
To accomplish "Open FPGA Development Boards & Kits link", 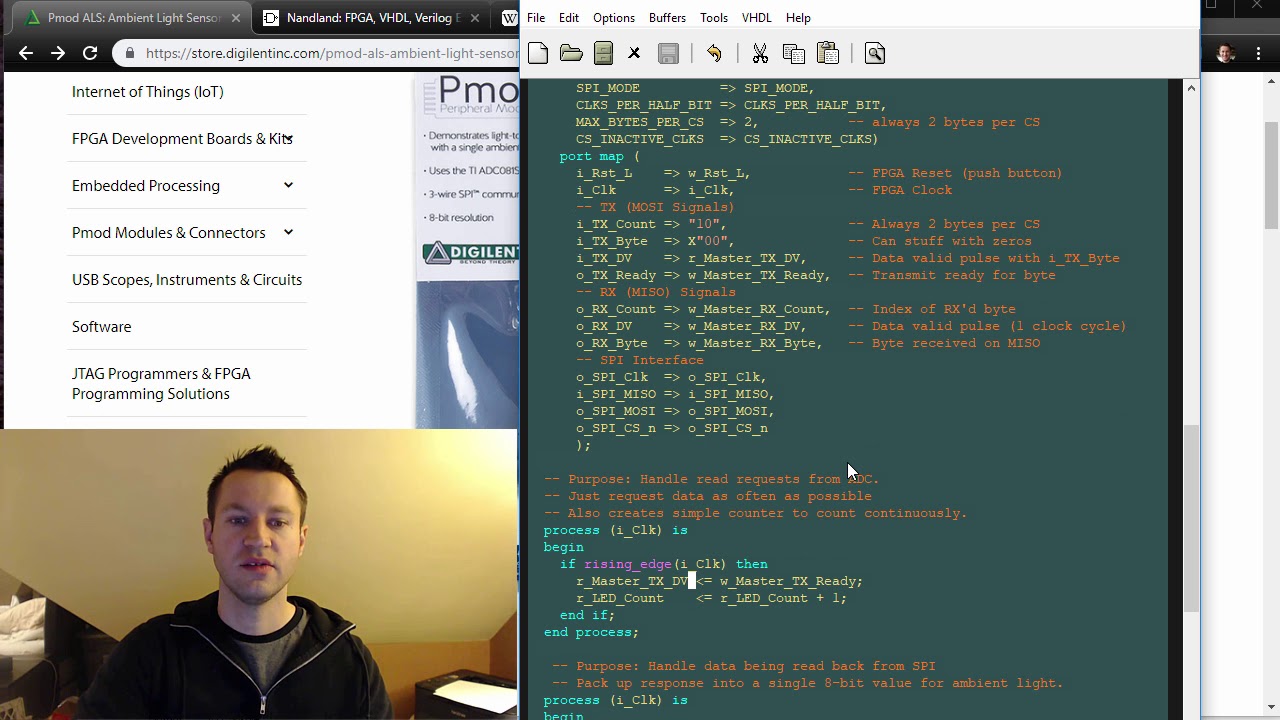I will (180, 139).
